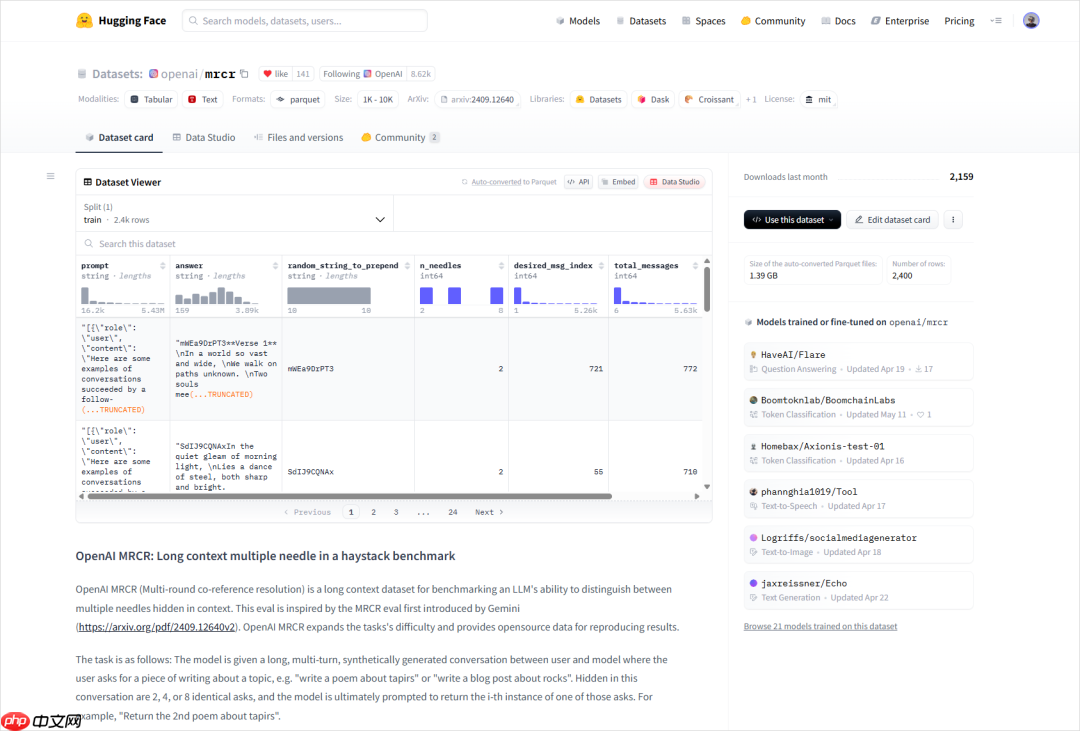This screenshot has width=1080, height=731.
Task: Sort the random_string_to_prepend column
Action: (407, 266)
